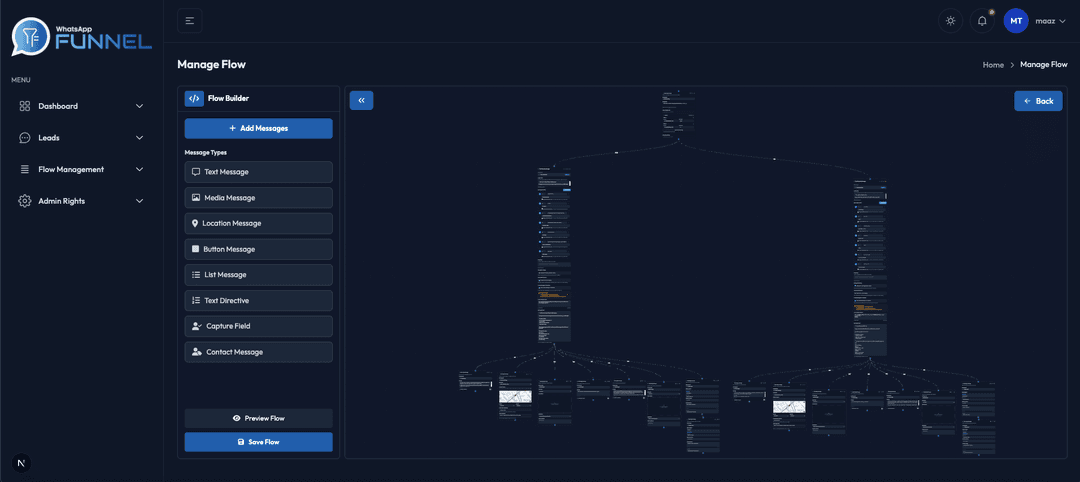Screen dimensions: 1080x482
Task: Click the root flow node at top
Action: coord(678,114)
